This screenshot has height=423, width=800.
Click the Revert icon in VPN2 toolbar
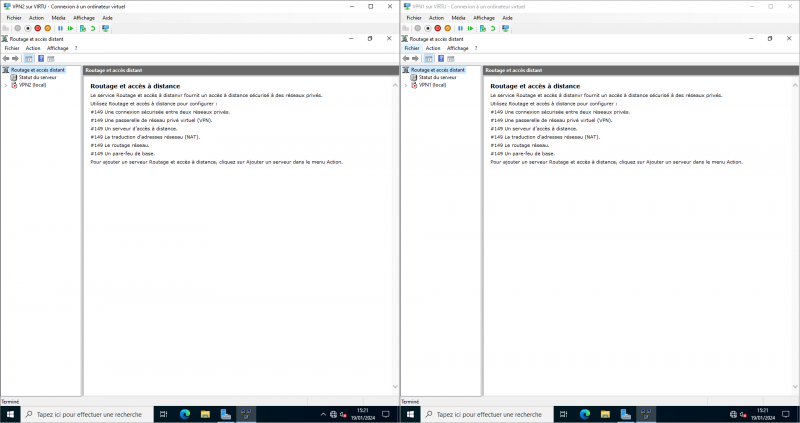pos(93,29)
